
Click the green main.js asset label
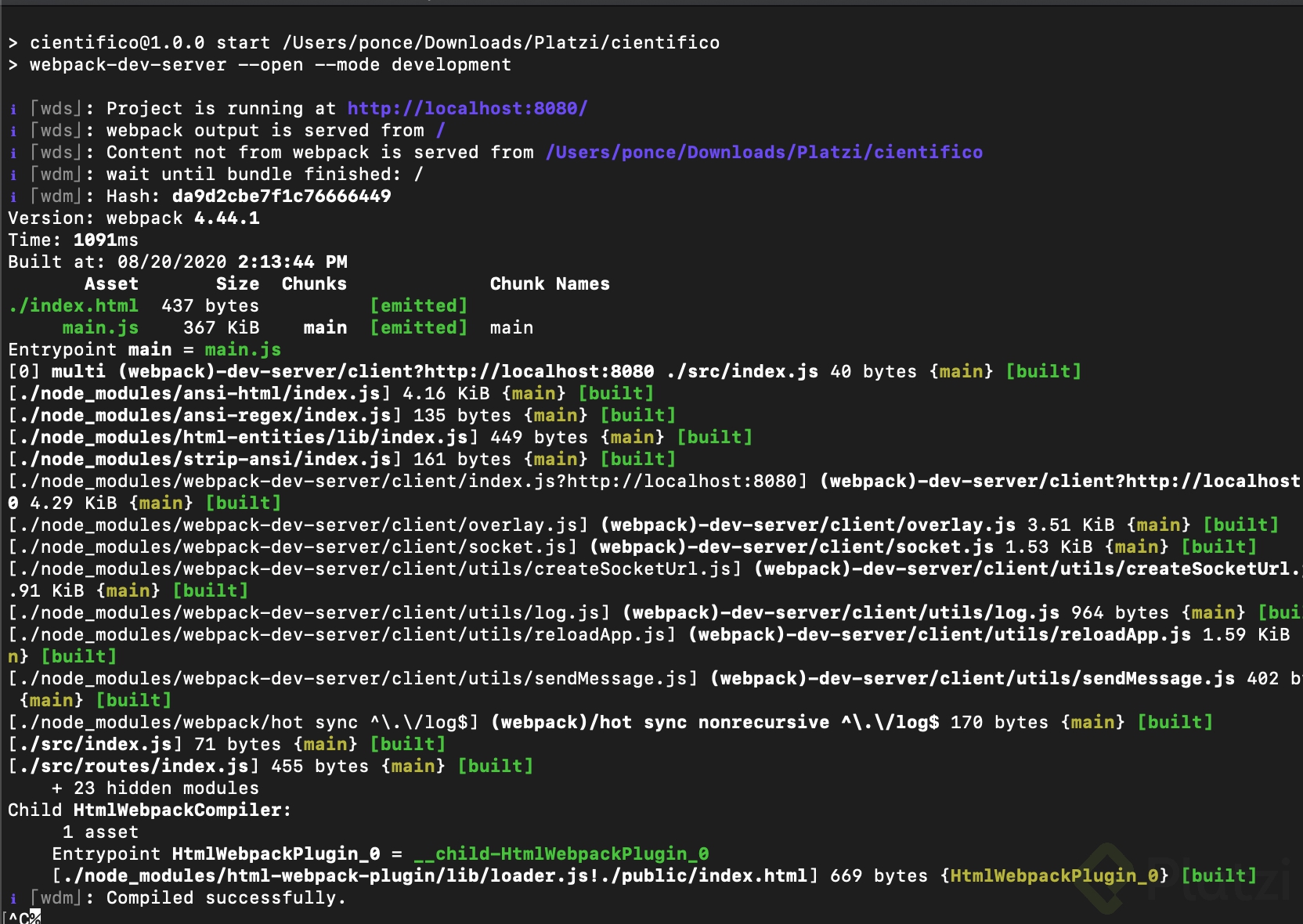point(99,327)
